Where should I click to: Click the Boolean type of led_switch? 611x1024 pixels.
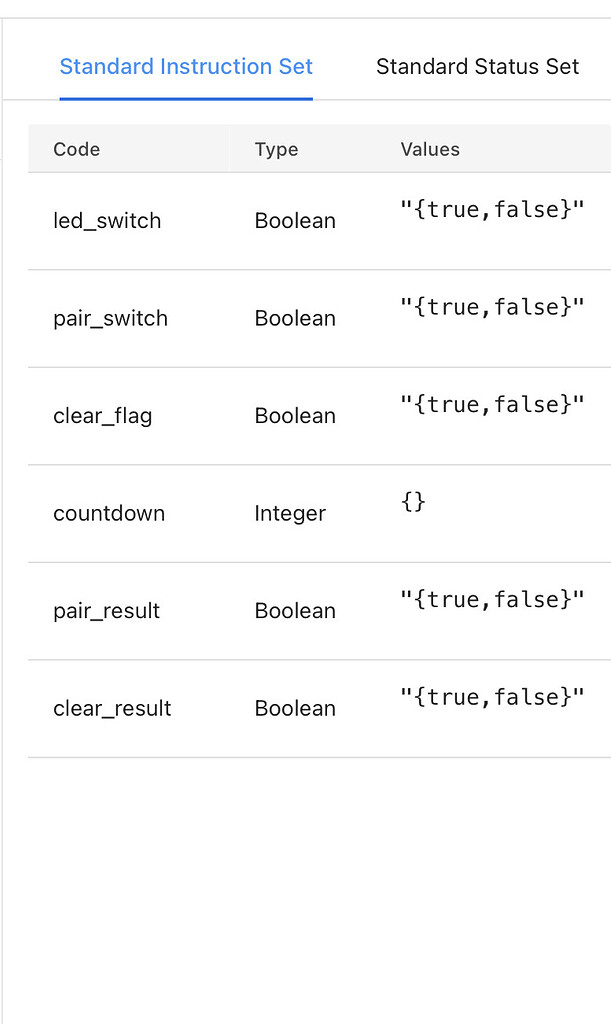coord(294,220)
